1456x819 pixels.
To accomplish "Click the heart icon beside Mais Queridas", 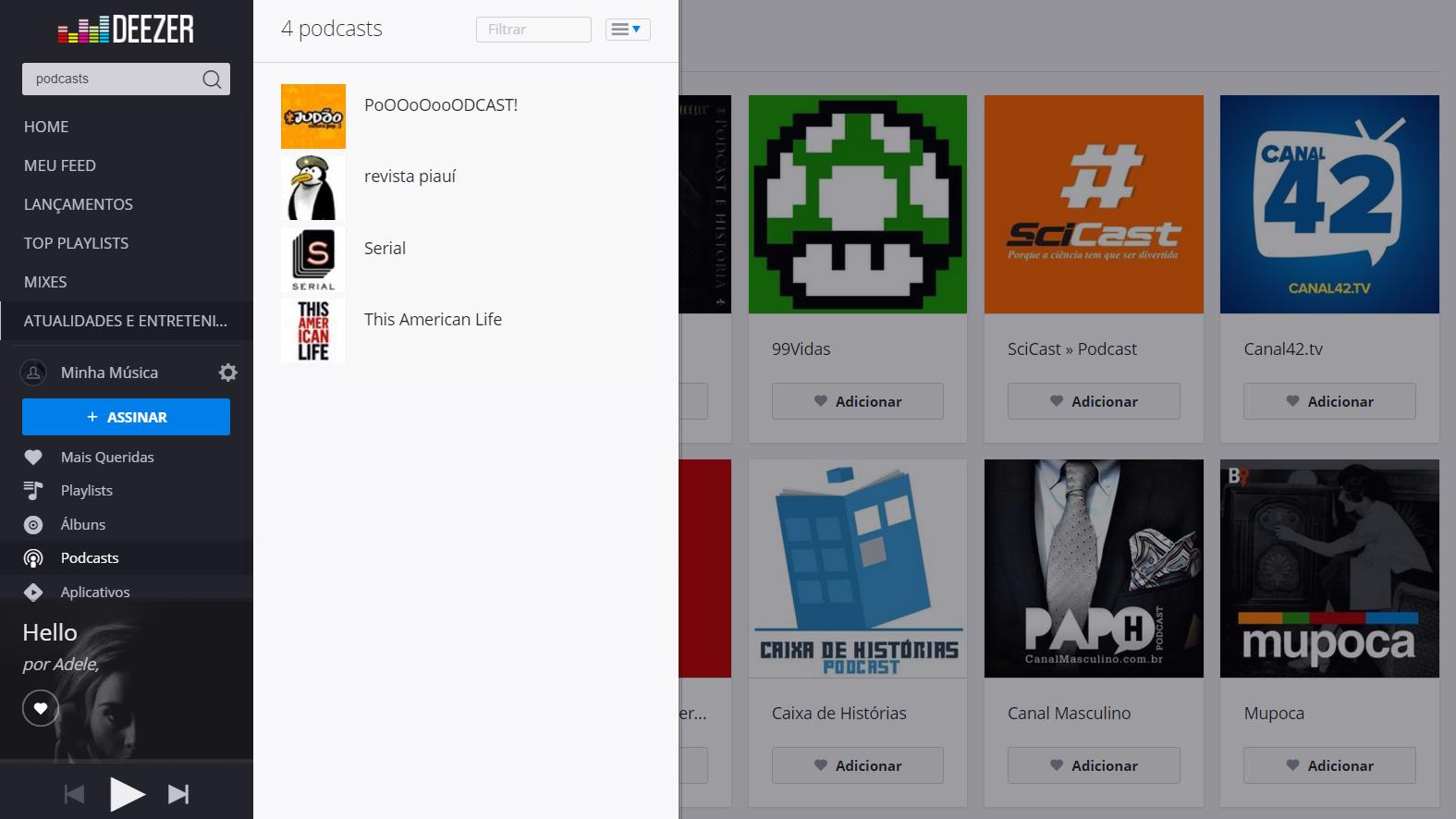I will (33, 458).
